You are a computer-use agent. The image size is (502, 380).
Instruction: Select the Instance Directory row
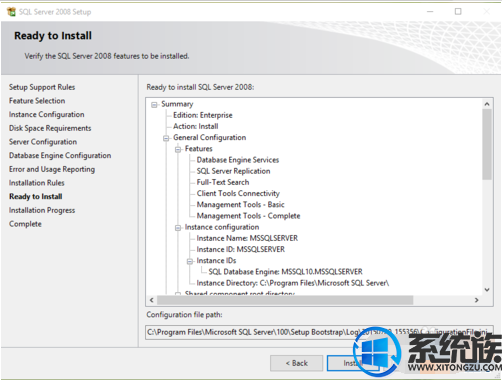293,283
